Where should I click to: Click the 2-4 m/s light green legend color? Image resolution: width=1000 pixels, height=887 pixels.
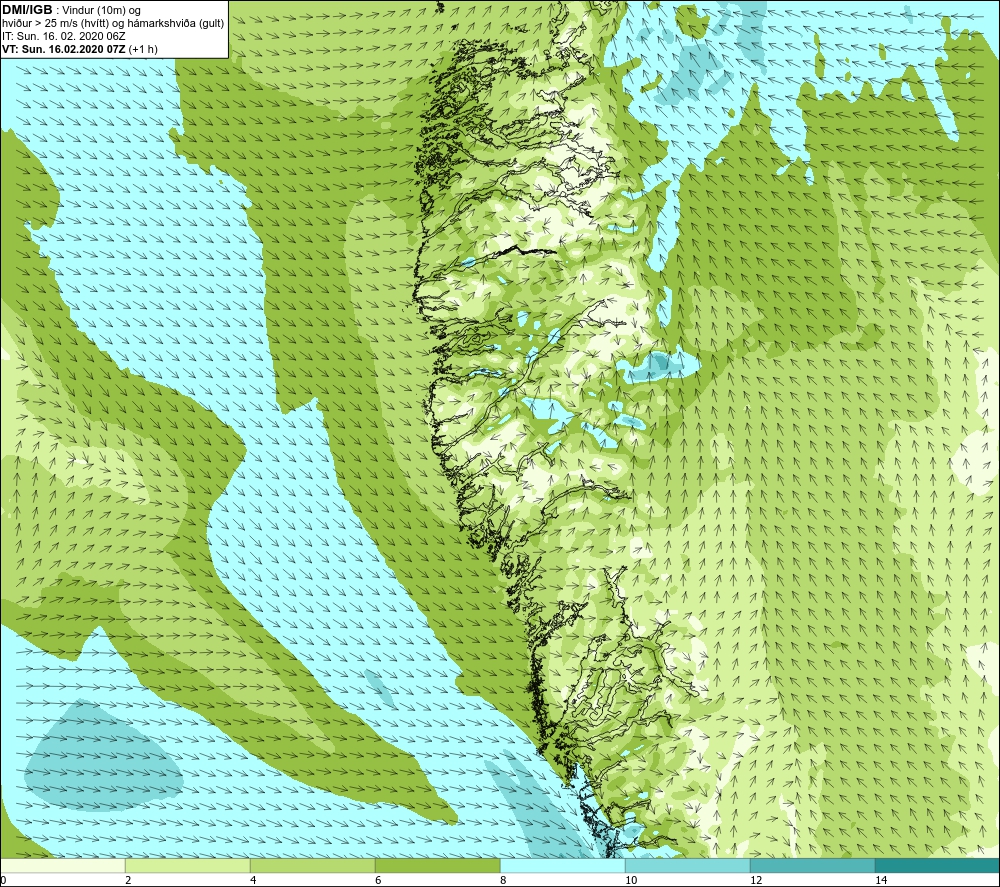click(188, 865)
